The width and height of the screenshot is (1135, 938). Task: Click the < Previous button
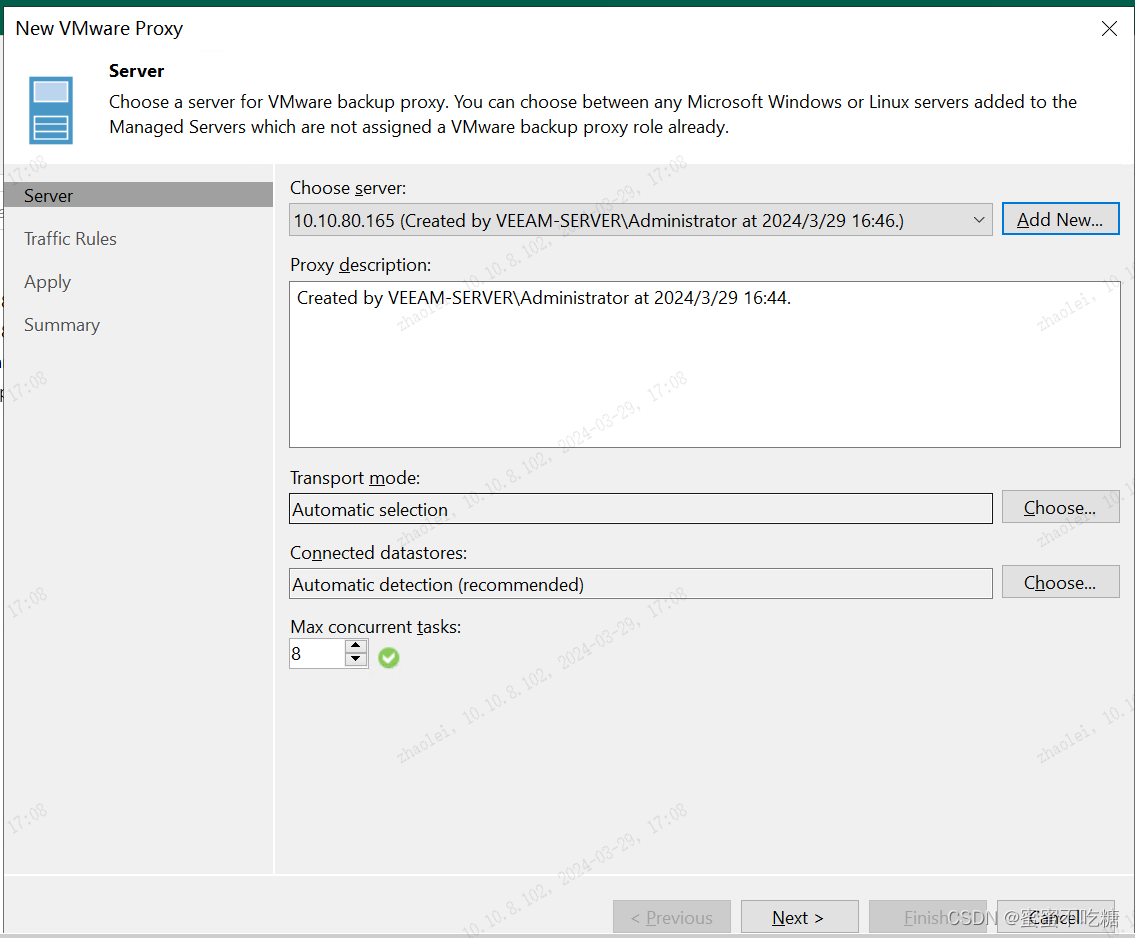[x=672, y=917]
